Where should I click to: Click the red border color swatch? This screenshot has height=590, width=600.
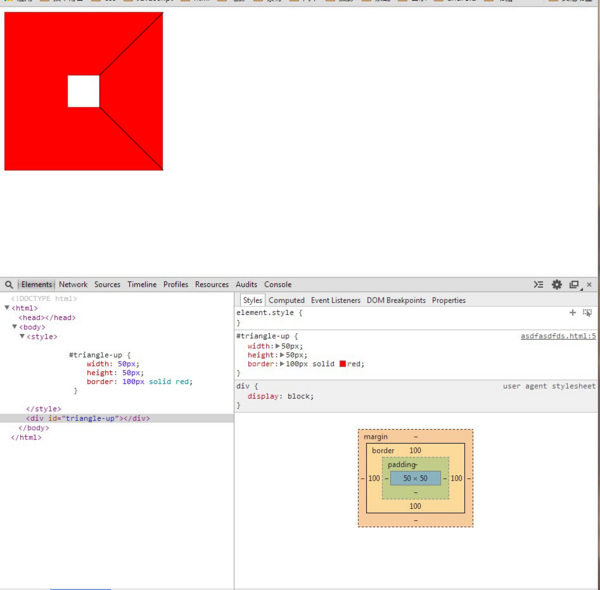(x=343, y=364)
